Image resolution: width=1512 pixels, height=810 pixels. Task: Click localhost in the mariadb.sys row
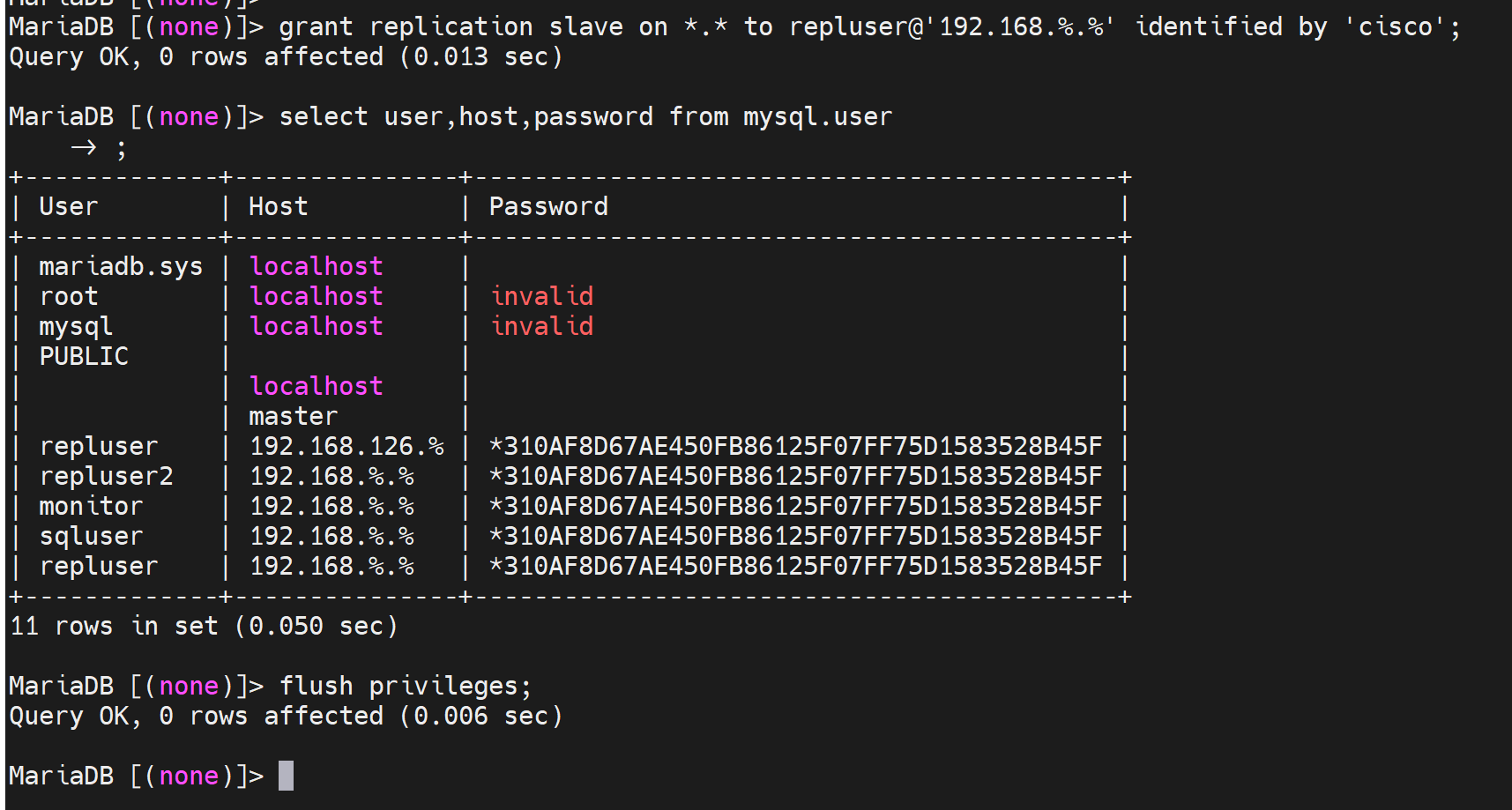point(316,266)
